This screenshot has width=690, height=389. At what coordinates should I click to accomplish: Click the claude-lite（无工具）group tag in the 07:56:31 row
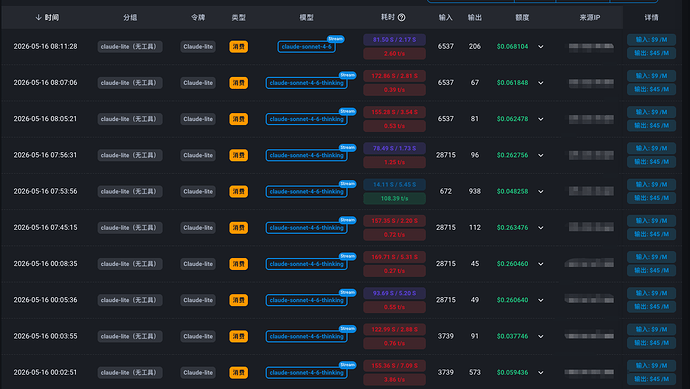[130, 155]
